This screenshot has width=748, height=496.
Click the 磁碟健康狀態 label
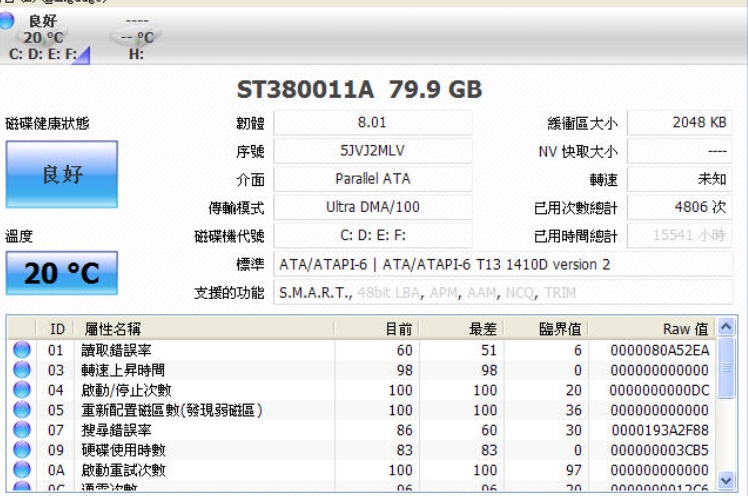click(x=47, y=124)
